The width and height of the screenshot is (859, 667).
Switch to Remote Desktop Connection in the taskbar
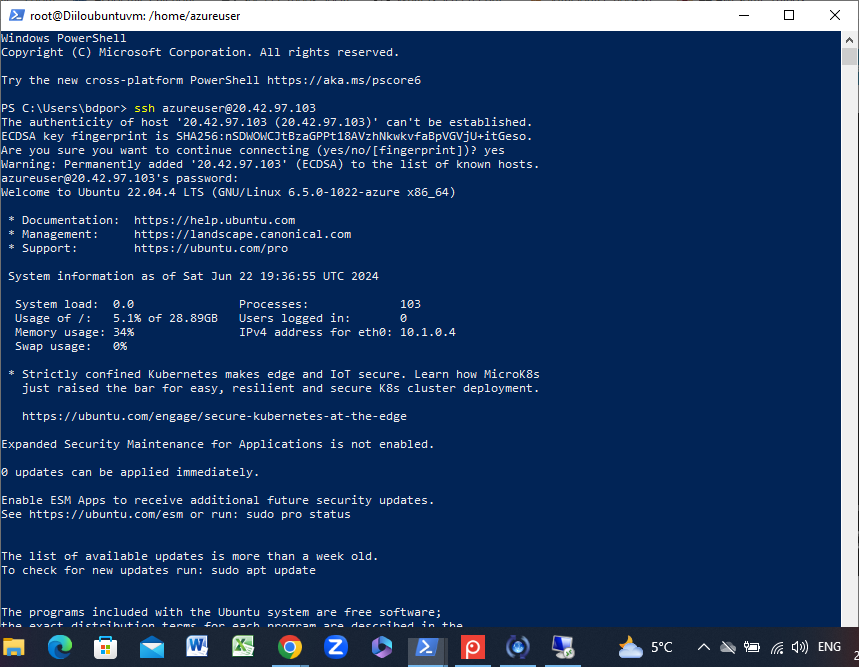[x=563, y=647]
